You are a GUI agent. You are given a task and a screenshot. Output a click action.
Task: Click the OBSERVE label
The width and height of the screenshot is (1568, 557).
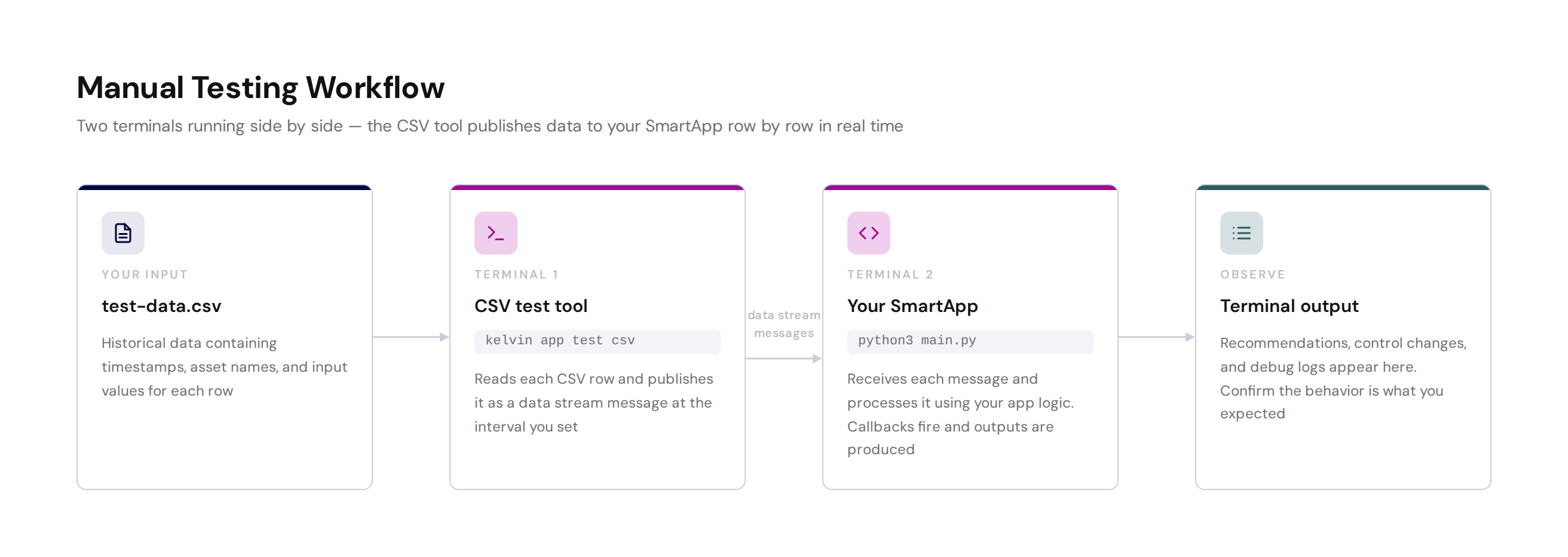tap(1252, 274)
